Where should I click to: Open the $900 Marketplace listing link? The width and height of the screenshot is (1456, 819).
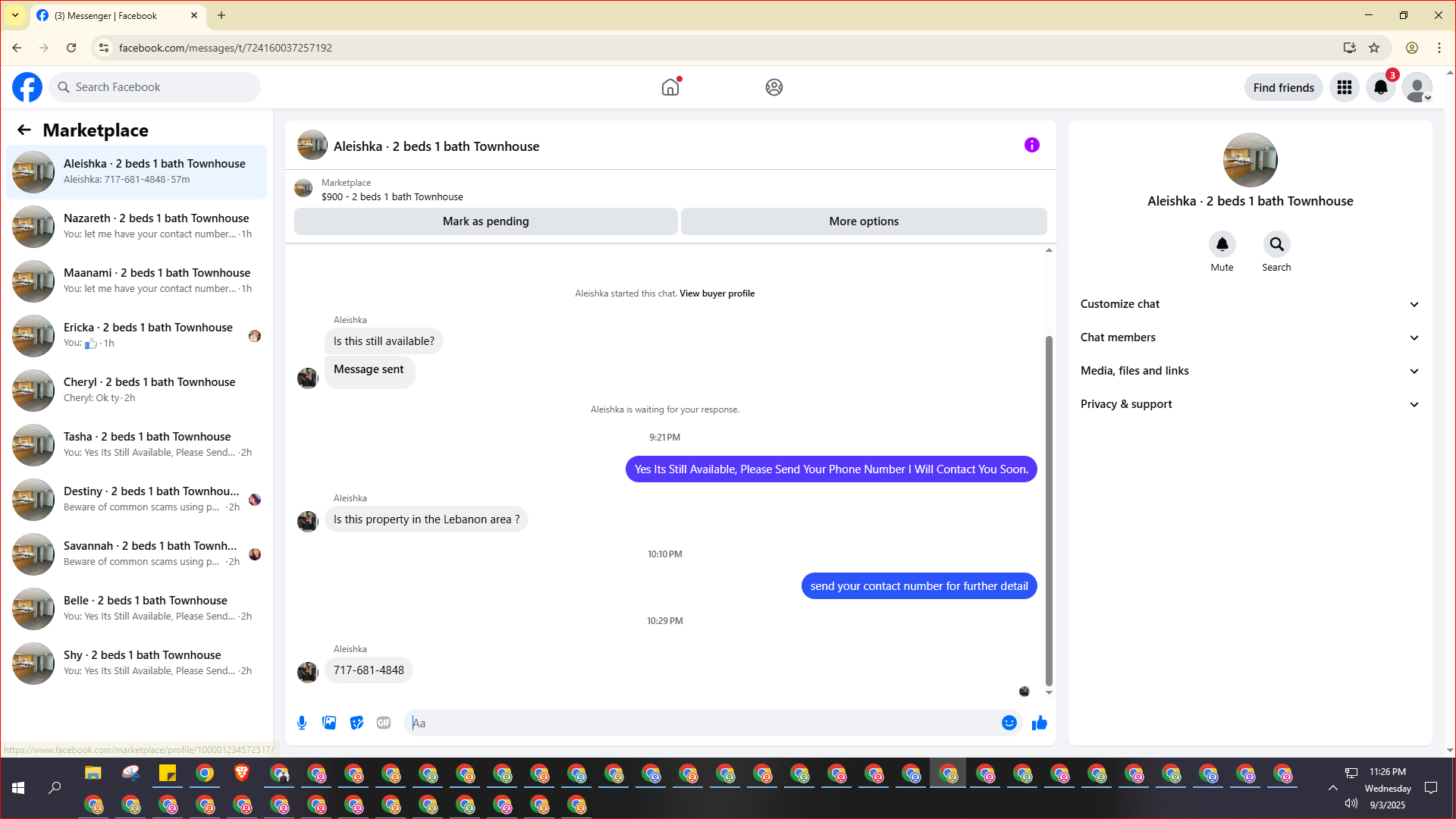392,196
